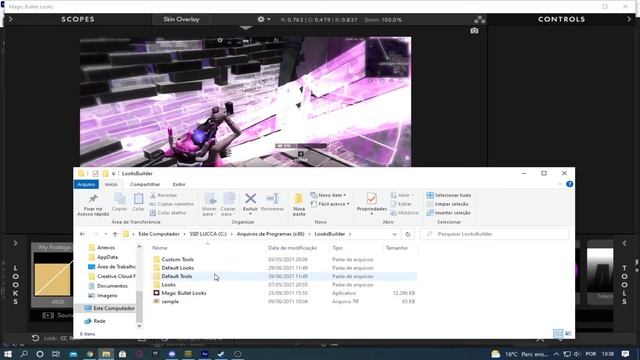Click the snapshot camera icon in Magic Bullet Looks
Viewport: 640px width, 360px height.
click(x=474, y=31)
